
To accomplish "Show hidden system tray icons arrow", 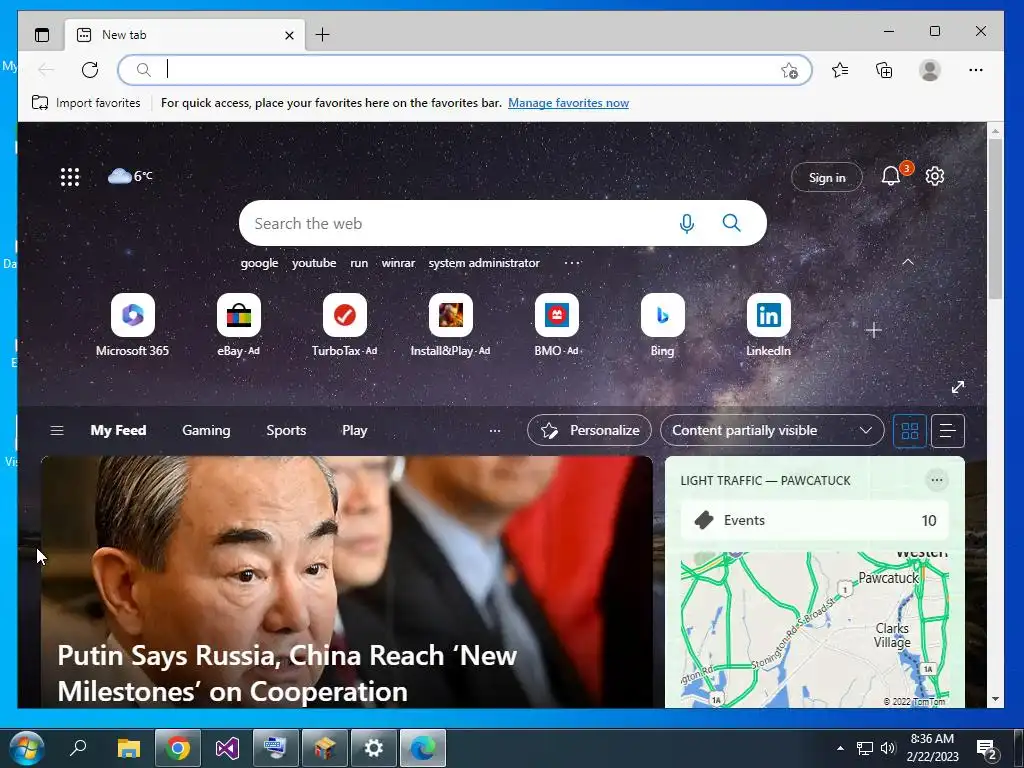I will pos(840,748).
